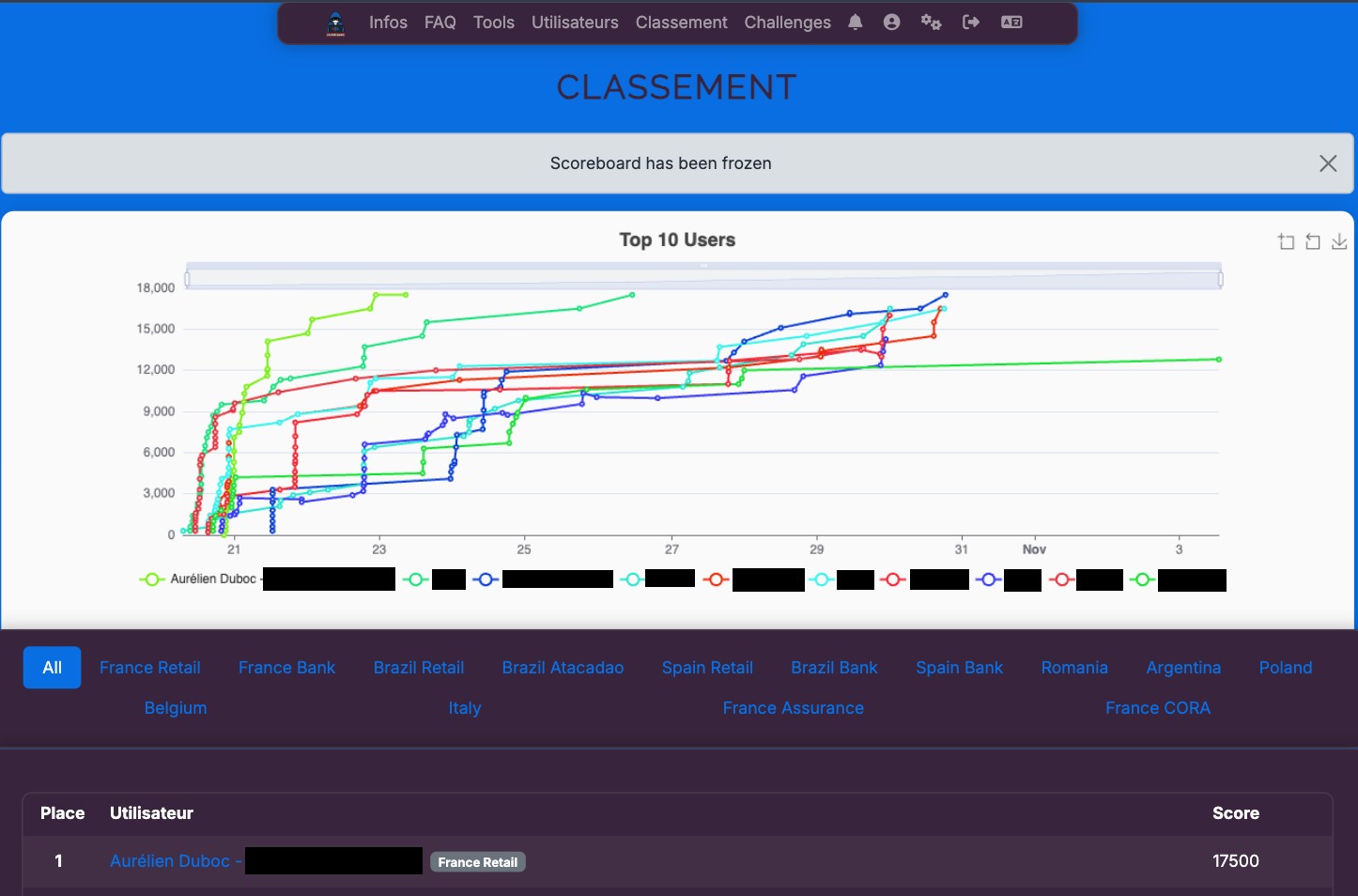
Task: Select the All bracket button
Action: pyautogui.click(x=53, y=668)
